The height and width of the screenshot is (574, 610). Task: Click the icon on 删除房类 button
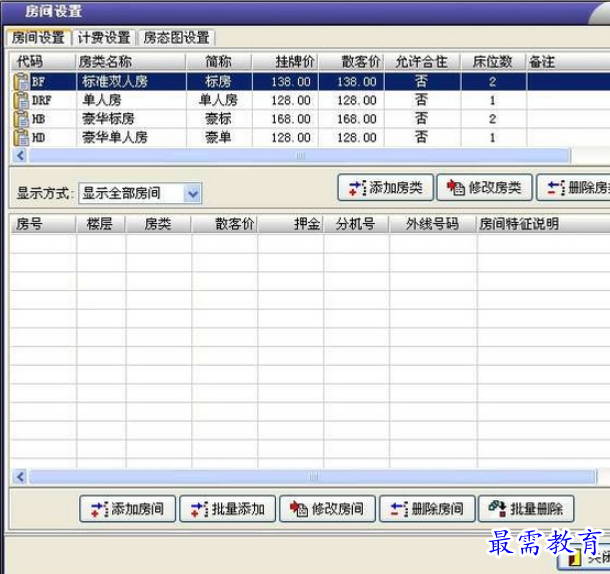(556, 188)
